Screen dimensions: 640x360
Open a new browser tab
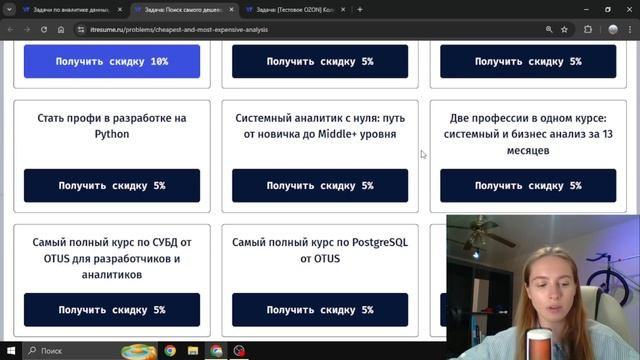(360, 9)
